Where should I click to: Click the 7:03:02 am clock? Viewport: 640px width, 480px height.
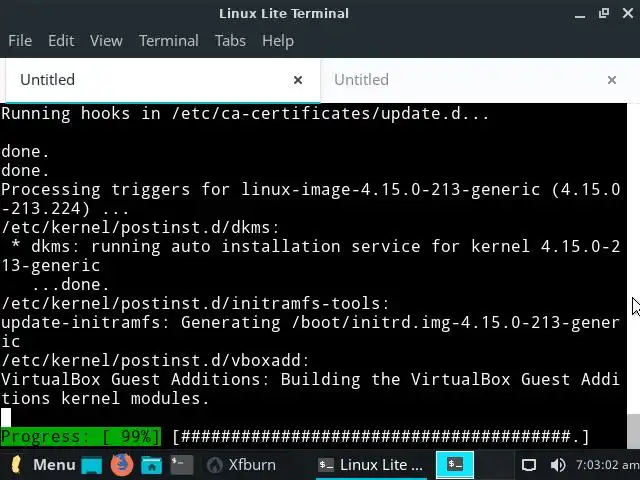click(607, 465)
